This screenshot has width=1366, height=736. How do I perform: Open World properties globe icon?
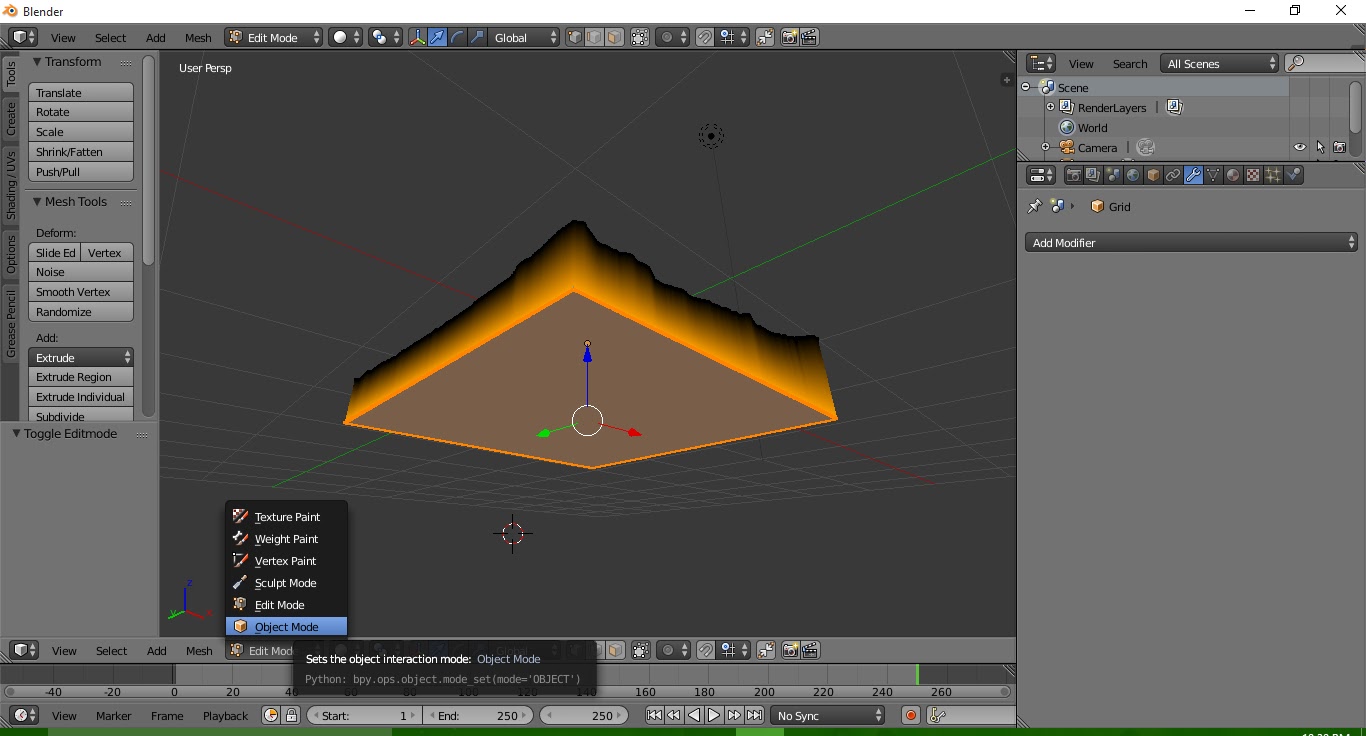tap(1133, 175)
